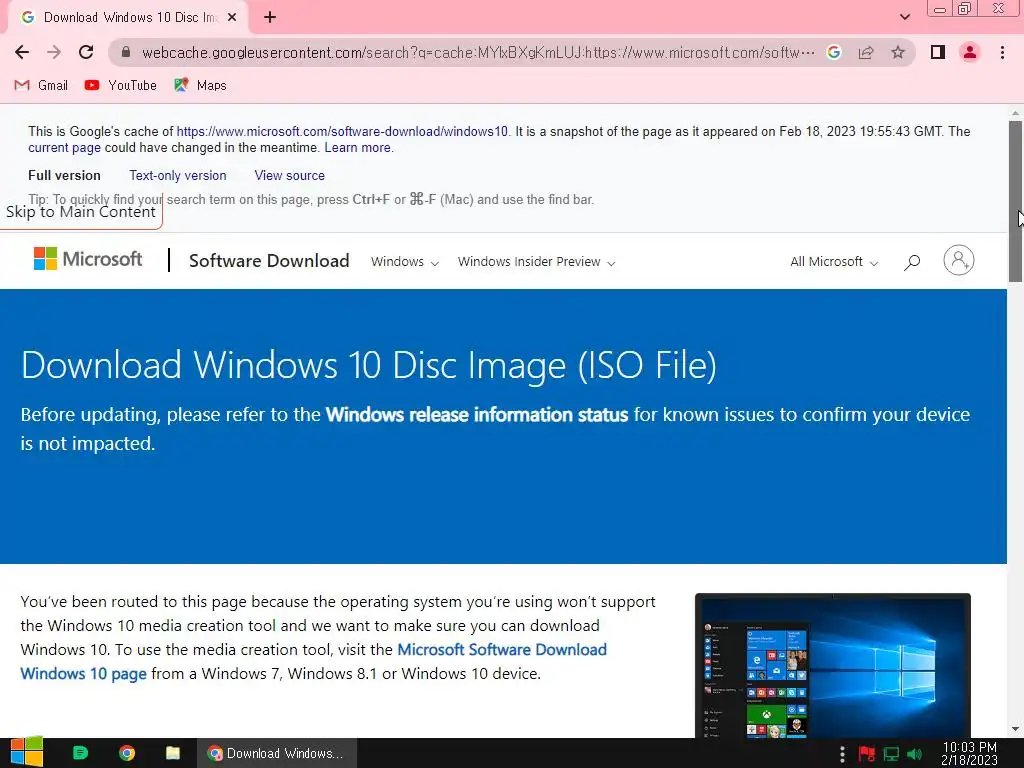The width and height of the screenshot is (1024, 768).
Task: Expand the All Microsoft menu
Action: tap(834, 262)
